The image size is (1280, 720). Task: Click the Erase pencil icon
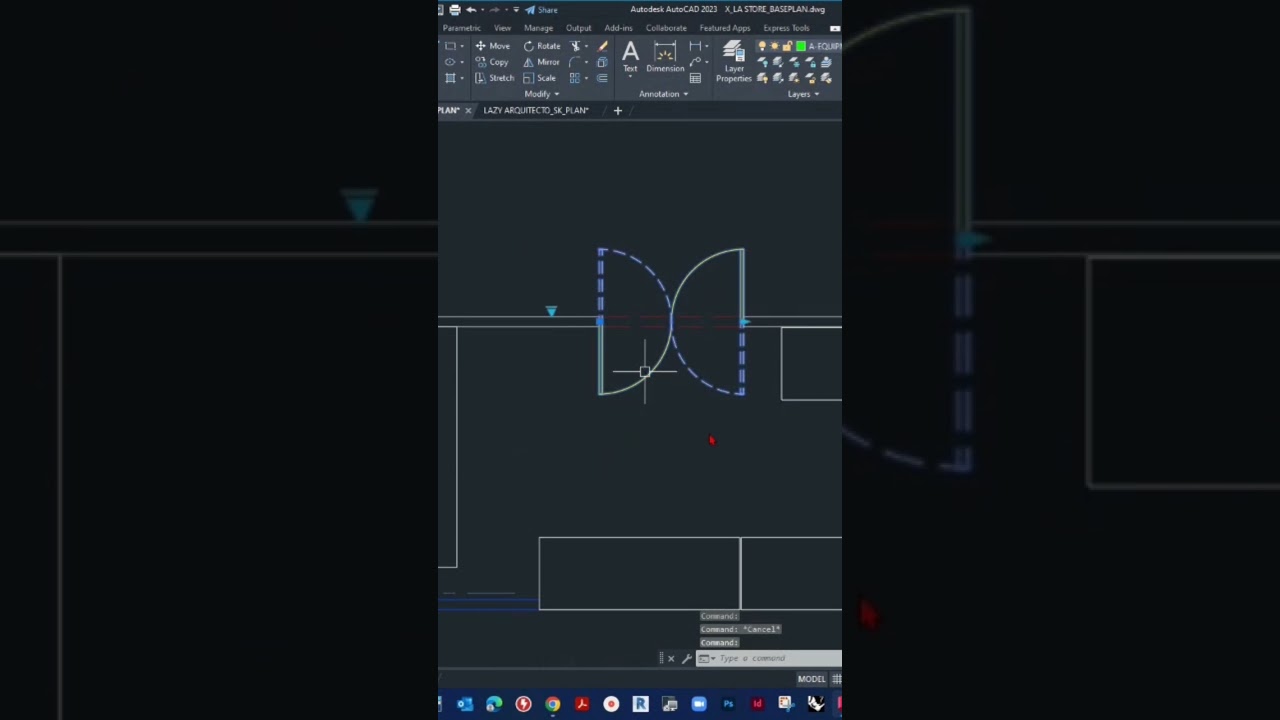click(602, 46)
